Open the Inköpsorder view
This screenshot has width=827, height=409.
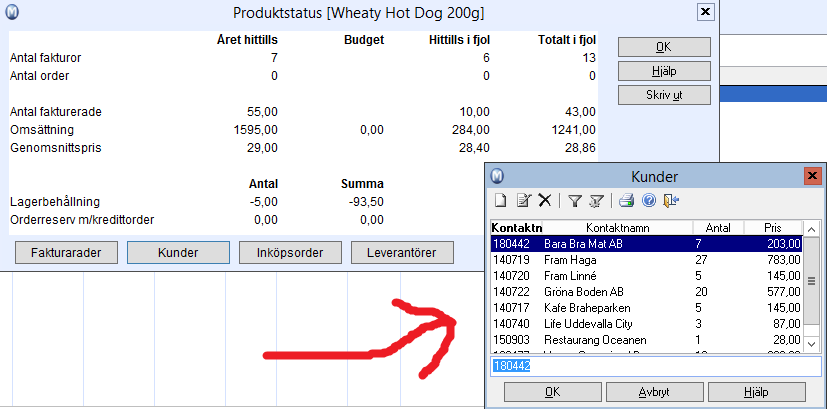point(290,252)
